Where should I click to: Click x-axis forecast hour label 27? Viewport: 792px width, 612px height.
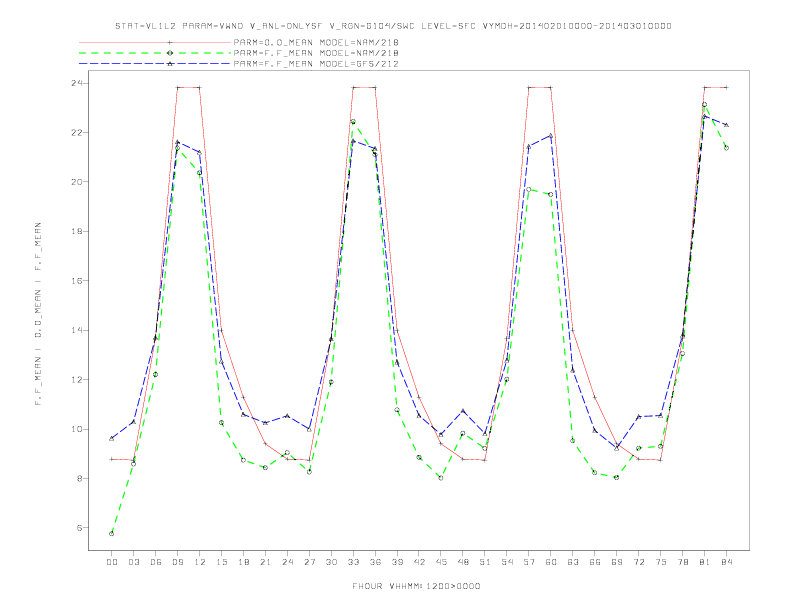309,562
